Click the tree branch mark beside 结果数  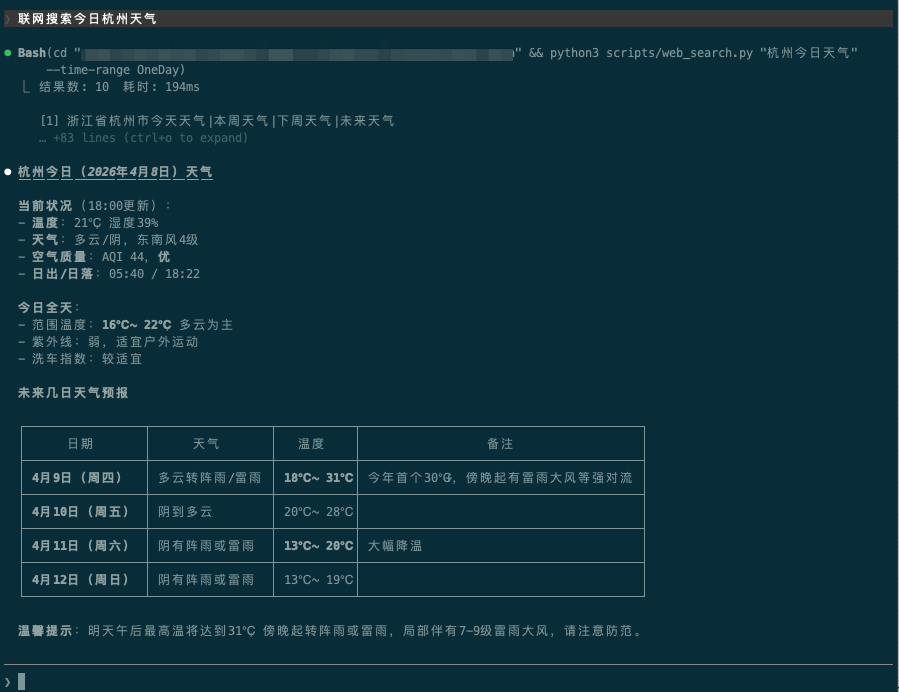coord(25,87)
